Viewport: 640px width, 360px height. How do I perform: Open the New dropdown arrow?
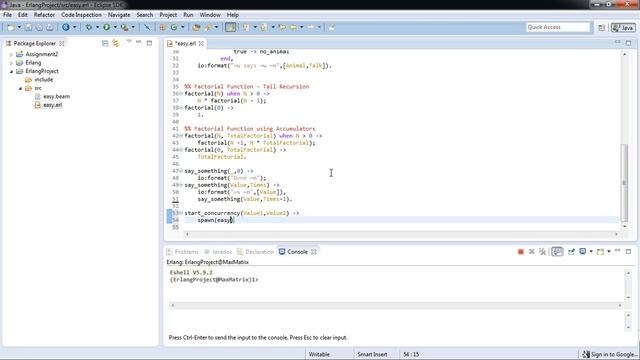(19, 27)
